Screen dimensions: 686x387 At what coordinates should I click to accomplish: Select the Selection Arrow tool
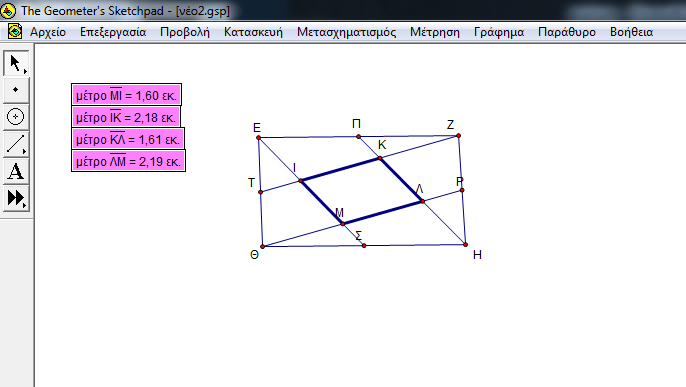[x=16, y=63]
